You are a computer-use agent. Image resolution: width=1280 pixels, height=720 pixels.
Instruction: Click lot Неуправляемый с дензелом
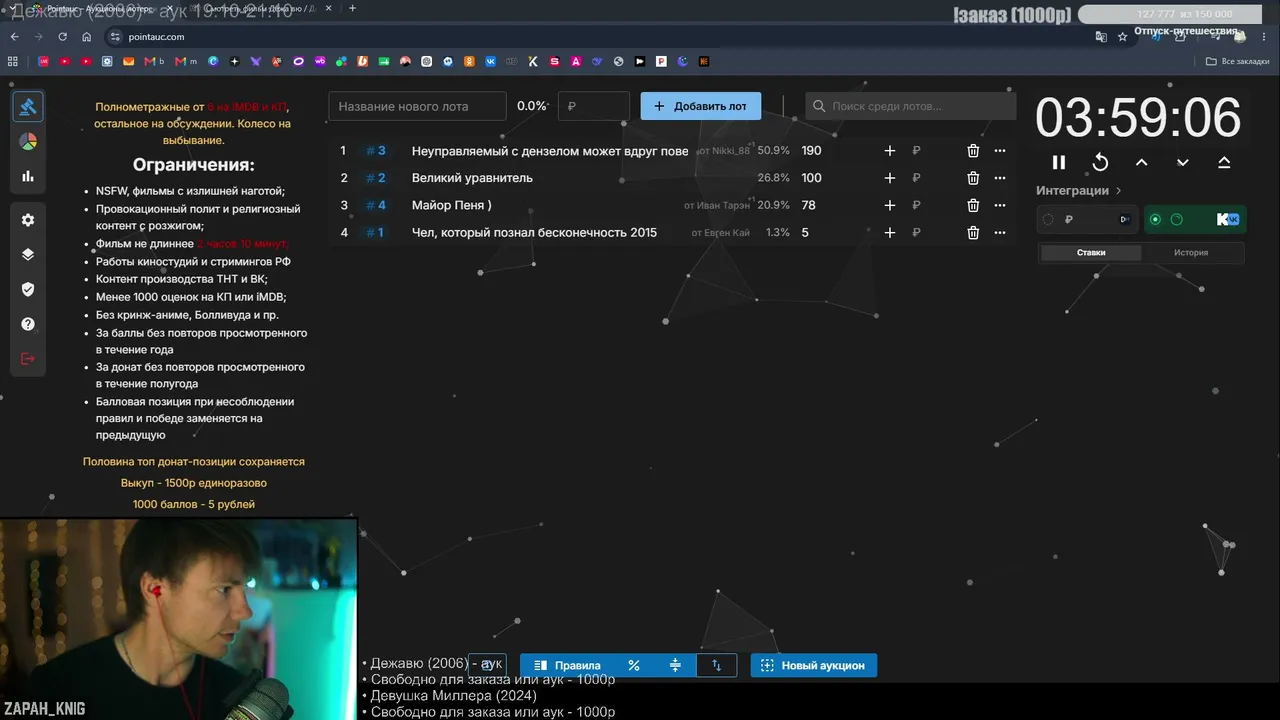click(x=550, y=151)
